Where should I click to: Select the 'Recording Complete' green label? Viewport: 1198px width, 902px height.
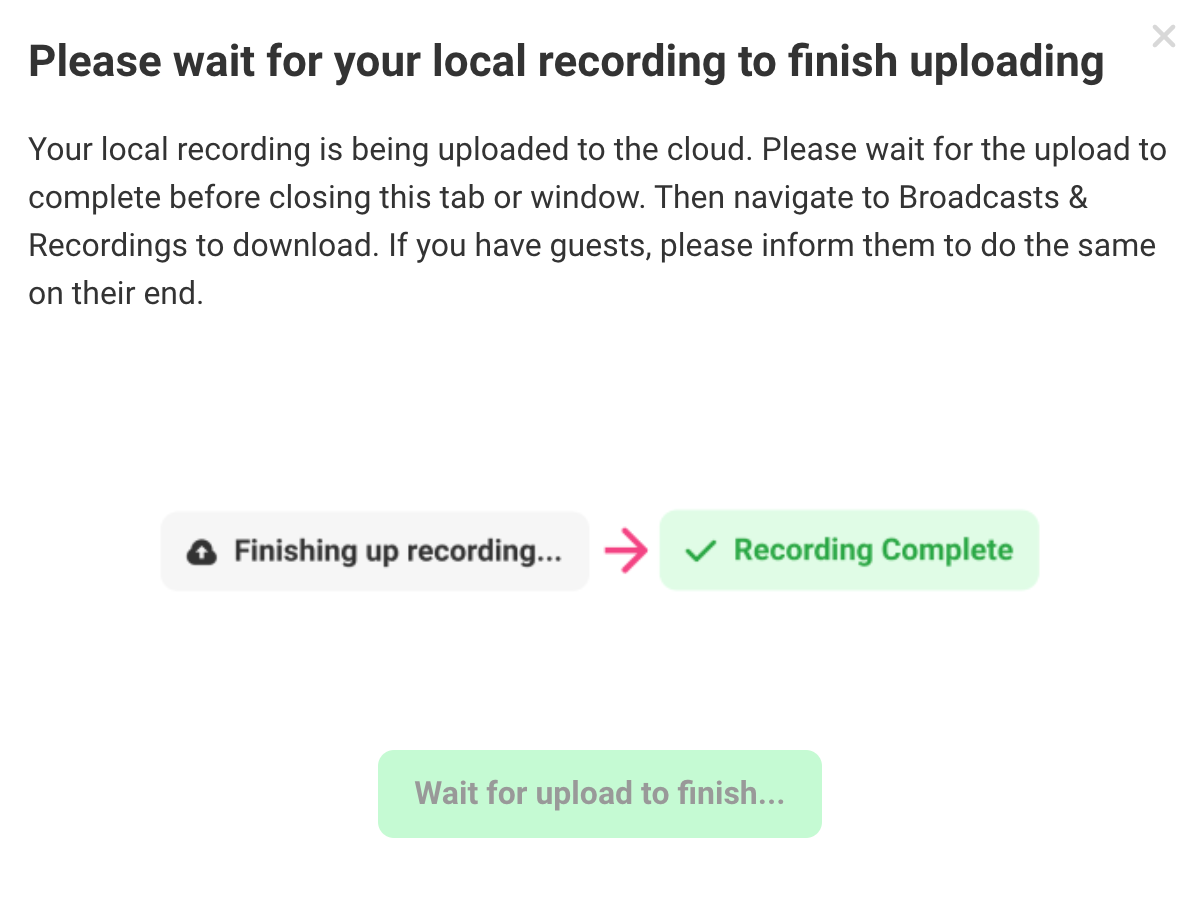pos(873,550)
